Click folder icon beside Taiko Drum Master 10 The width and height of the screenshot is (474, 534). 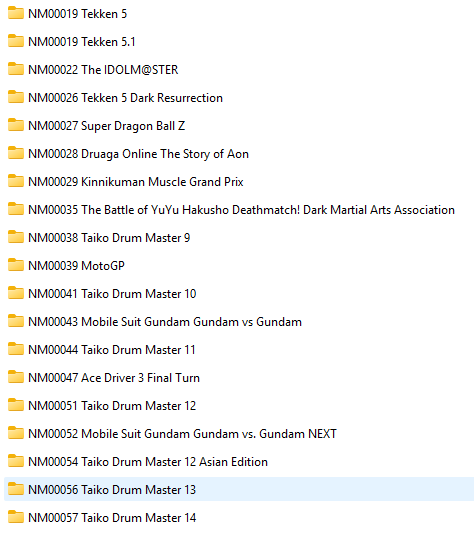point(16,293)
